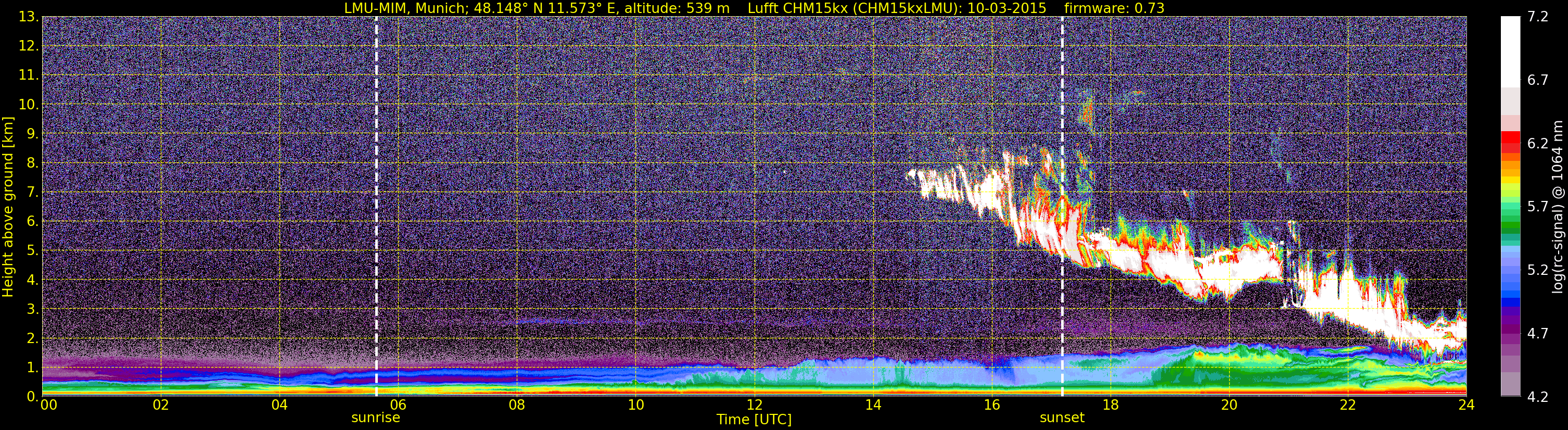
Task: Click the '10' time tick label
Action: [x=635, y=405]
